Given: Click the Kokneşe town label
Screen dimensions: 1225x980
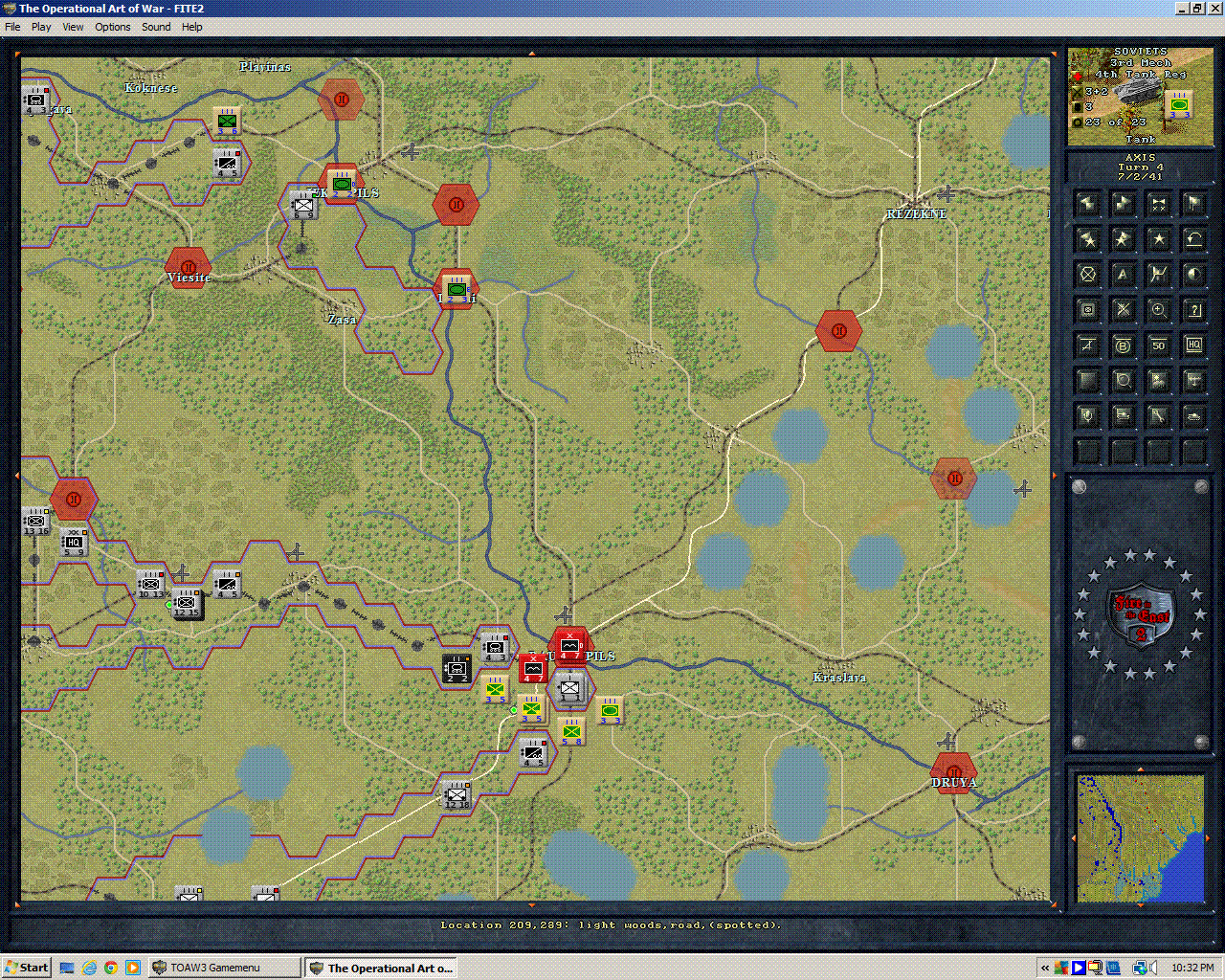Looking at the screenshot, I should point(151,88).
